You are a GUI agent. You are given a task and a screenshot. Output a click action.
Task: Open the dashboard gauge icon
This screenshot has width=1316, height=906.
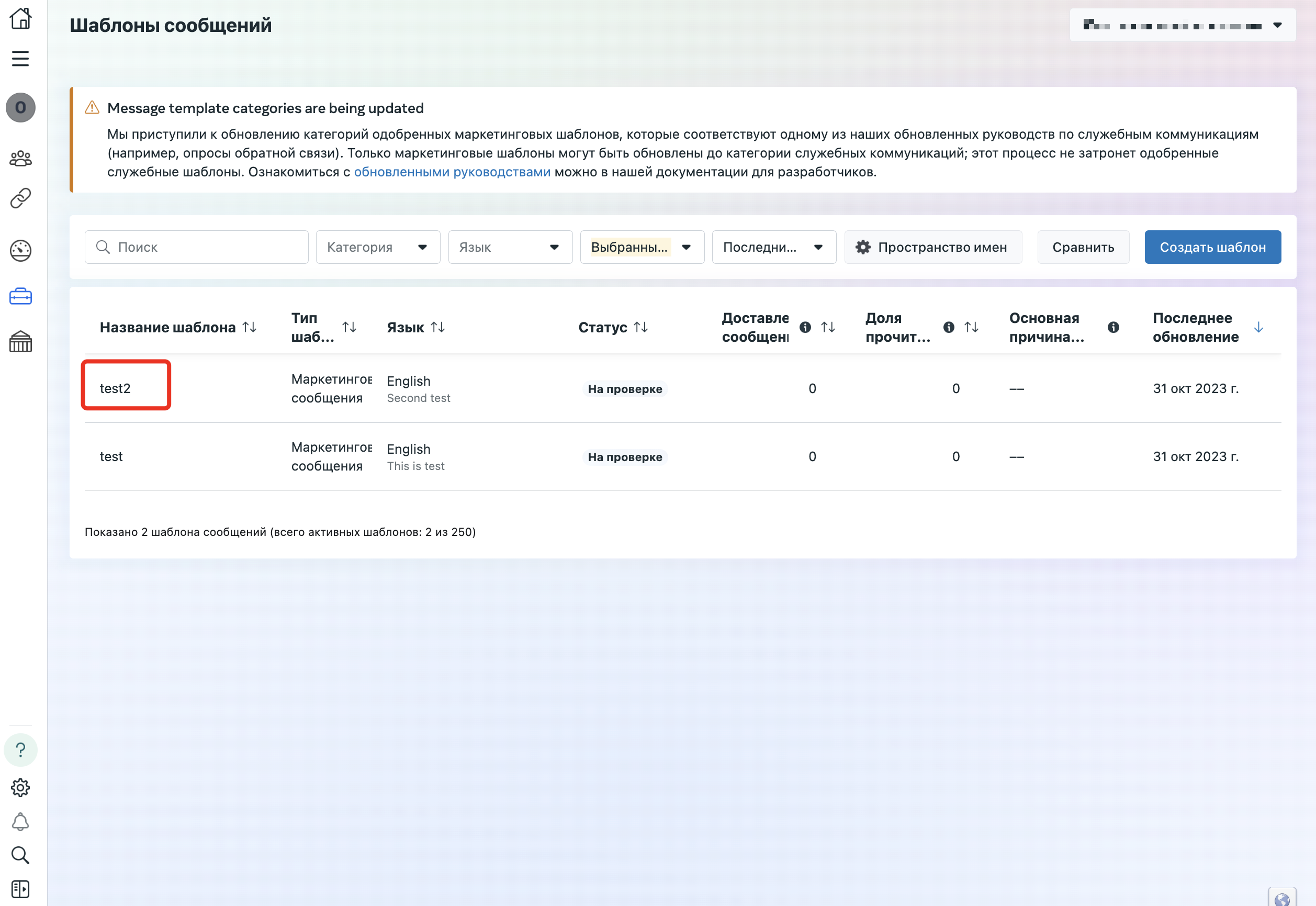click(20, 250)
